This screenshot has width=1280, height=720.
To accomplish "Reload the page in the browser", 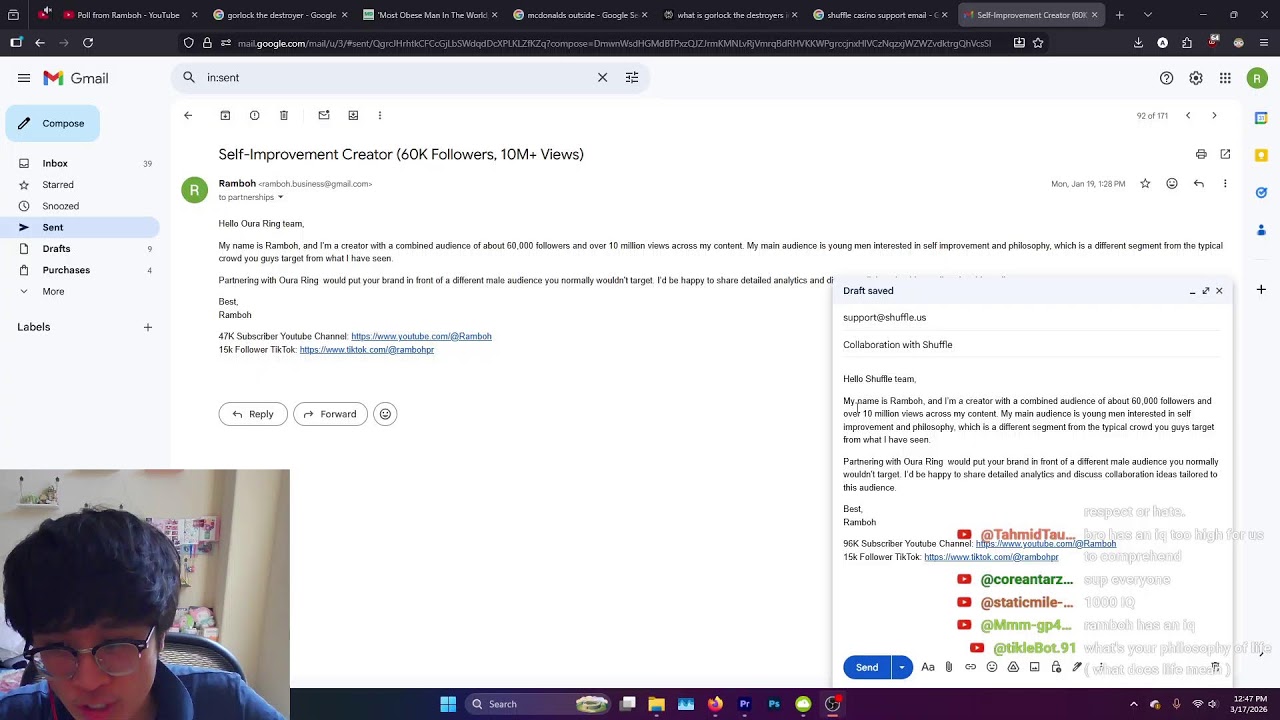I will click(x=88, y=43).
